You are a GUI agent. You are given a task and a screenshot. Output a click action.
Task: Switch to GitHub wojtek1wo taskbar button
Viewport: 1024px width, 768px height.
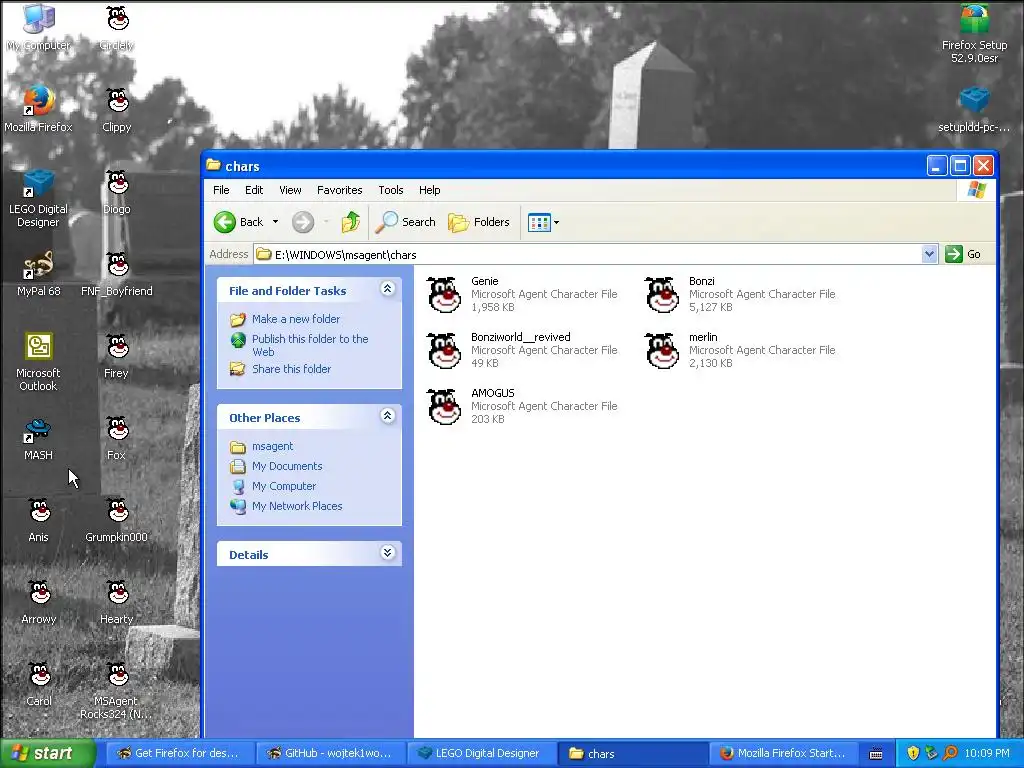click(x=330, y=754)
